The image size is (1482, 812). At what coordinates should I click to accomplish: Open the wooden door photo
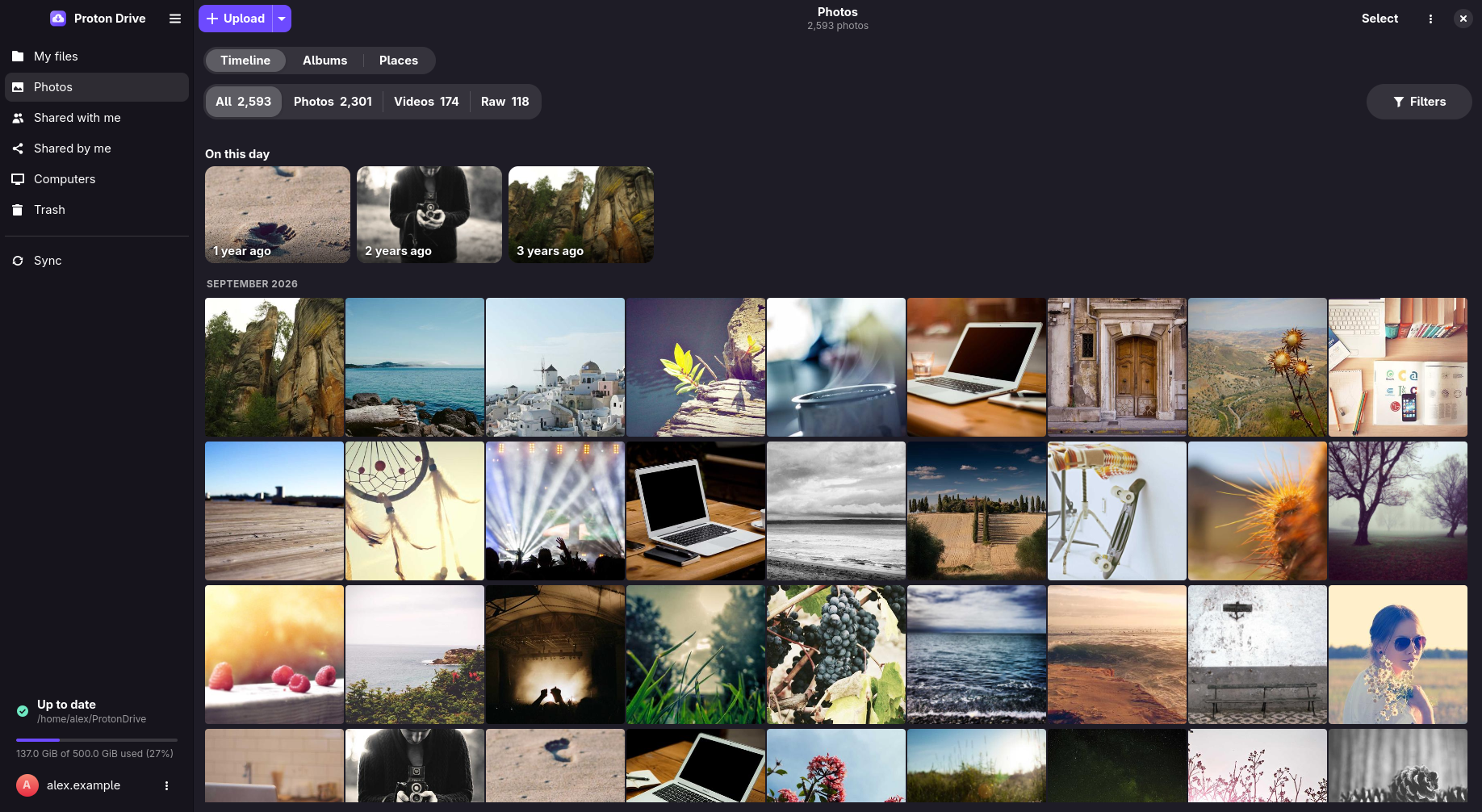(1117, 367)
